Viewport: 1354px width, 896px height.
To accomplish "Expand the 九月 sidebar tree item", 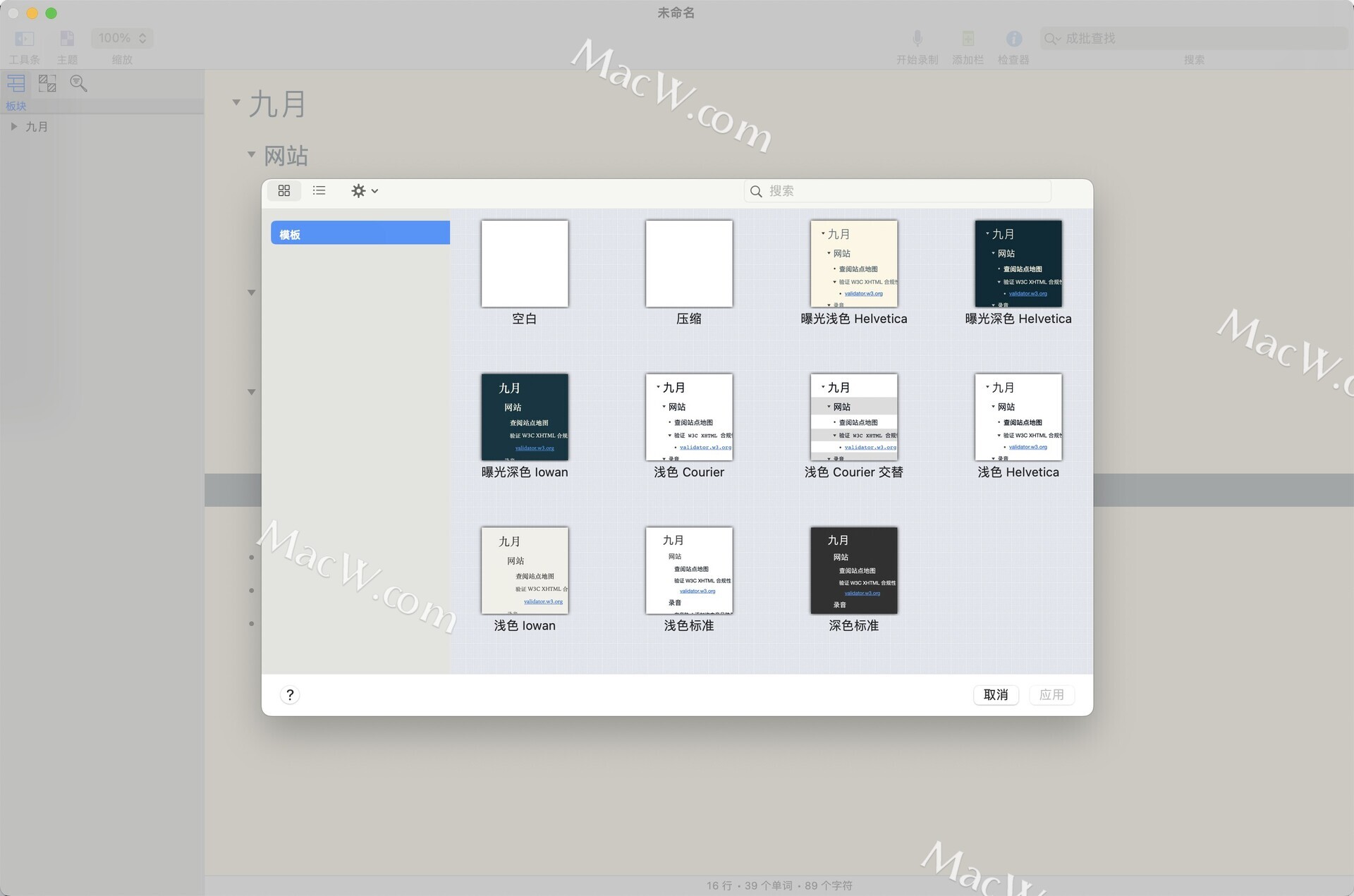I will pos(13,127).
